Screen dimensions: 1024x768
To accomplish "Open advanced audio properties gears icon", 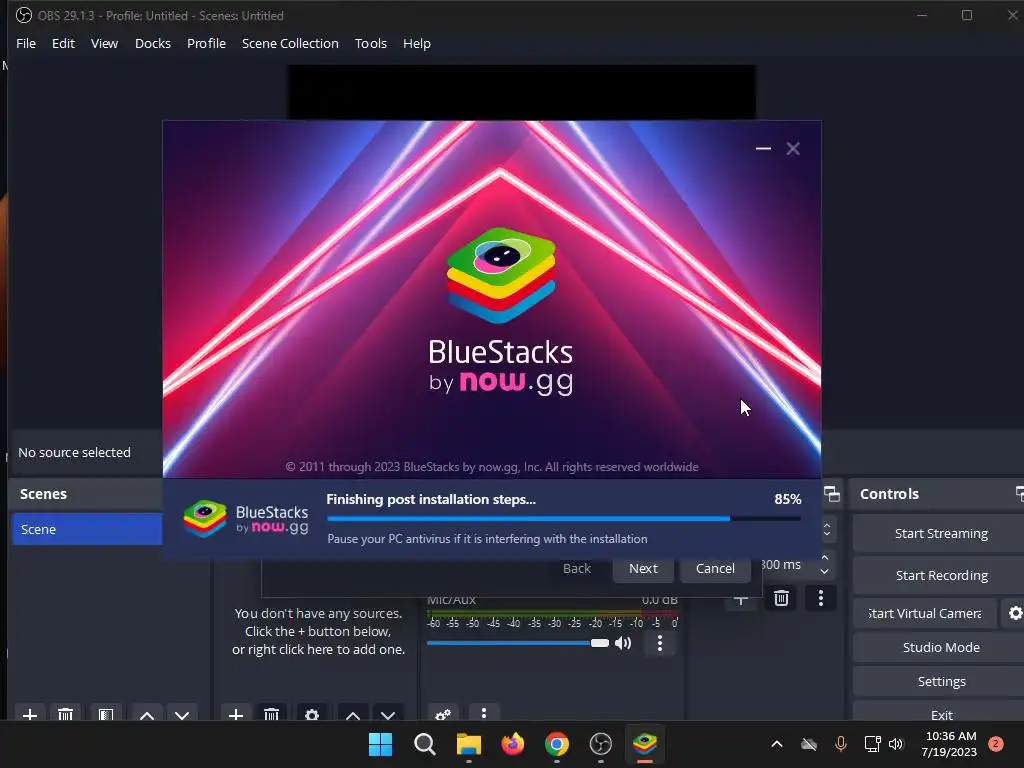I will [443, 714].
